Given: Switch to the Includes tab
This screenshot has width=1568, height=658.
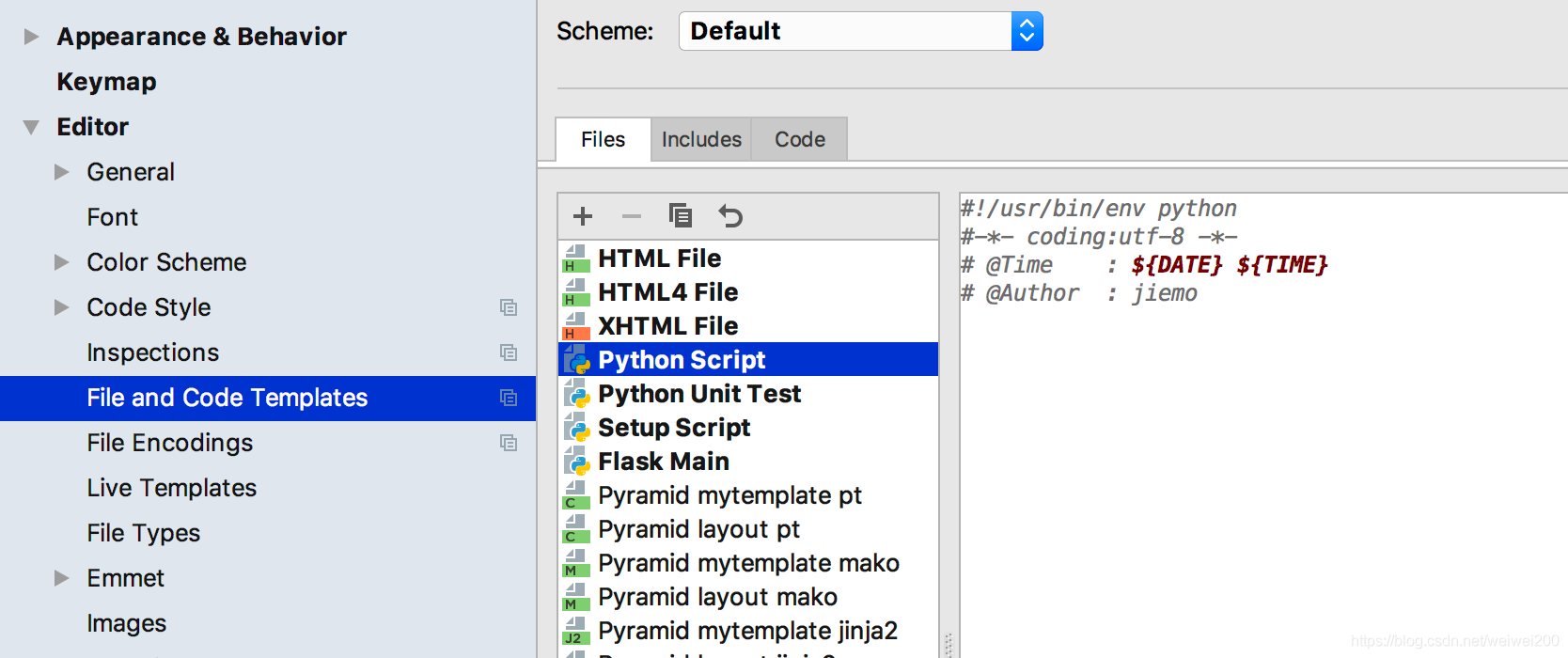Looking at the screenshot, I should [x=701, y=139].
